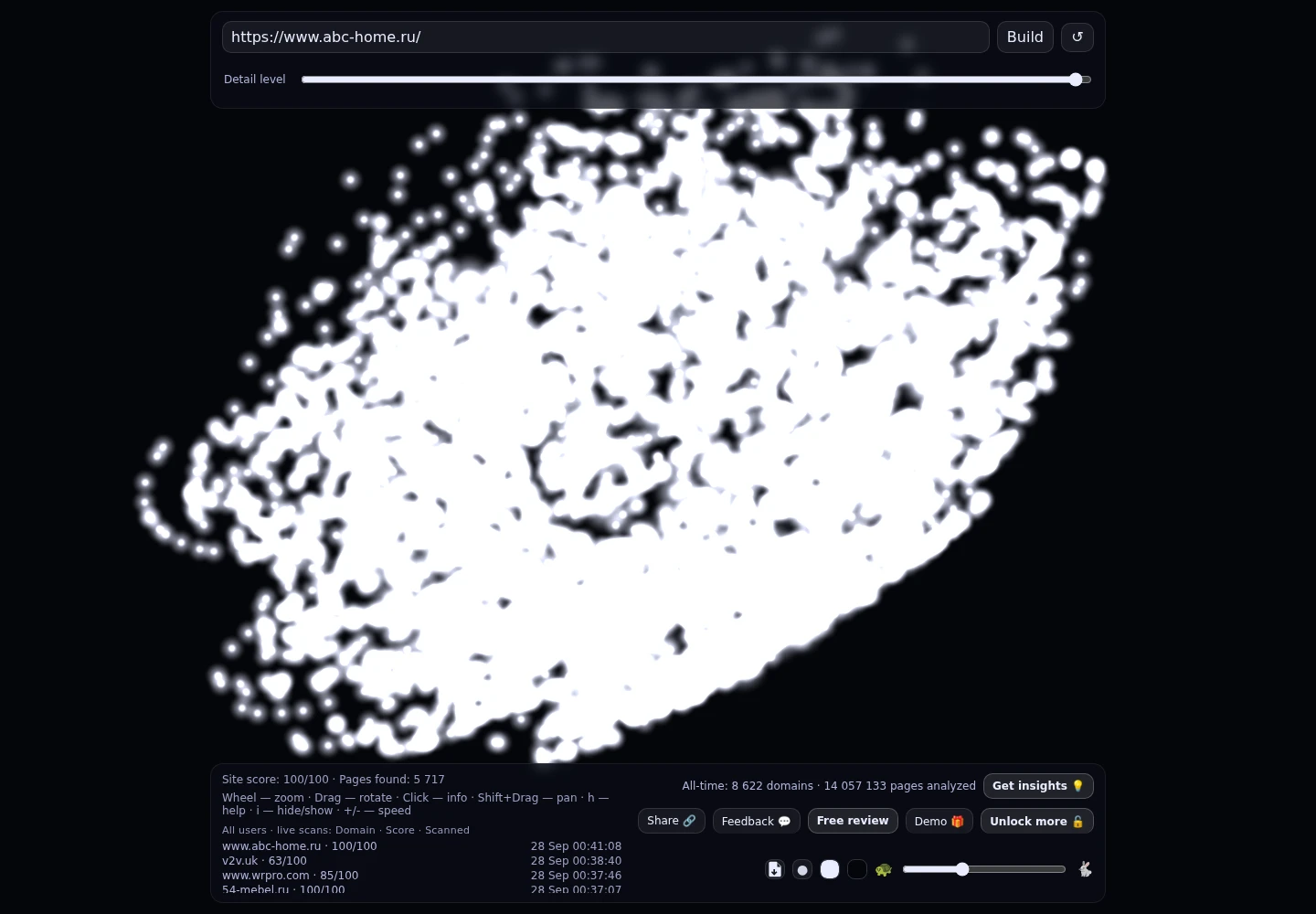Select the www.abc-home.ru scan row

pyautogui.click(x=421, y=846)
